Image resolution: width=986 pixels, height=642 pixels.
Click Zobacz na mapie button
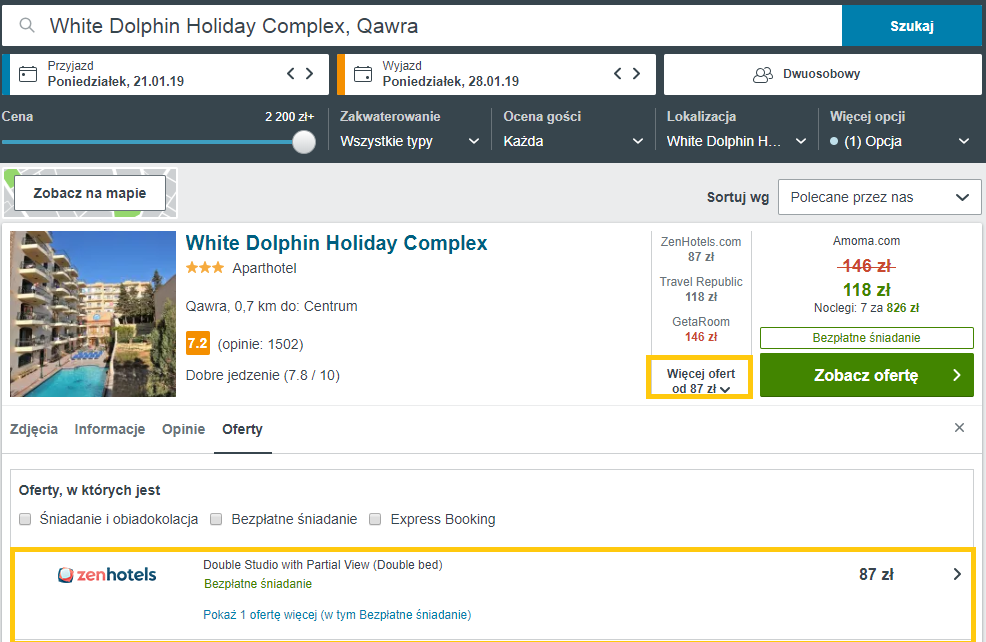[90, 193]
